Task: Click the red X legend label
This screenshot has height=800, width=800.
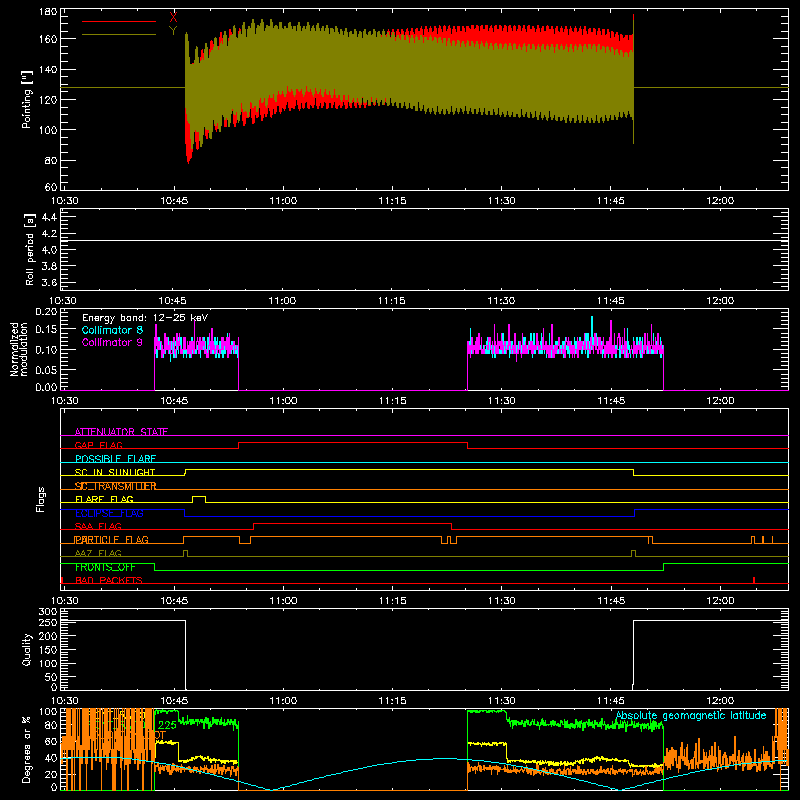Action: click(173, 18)
